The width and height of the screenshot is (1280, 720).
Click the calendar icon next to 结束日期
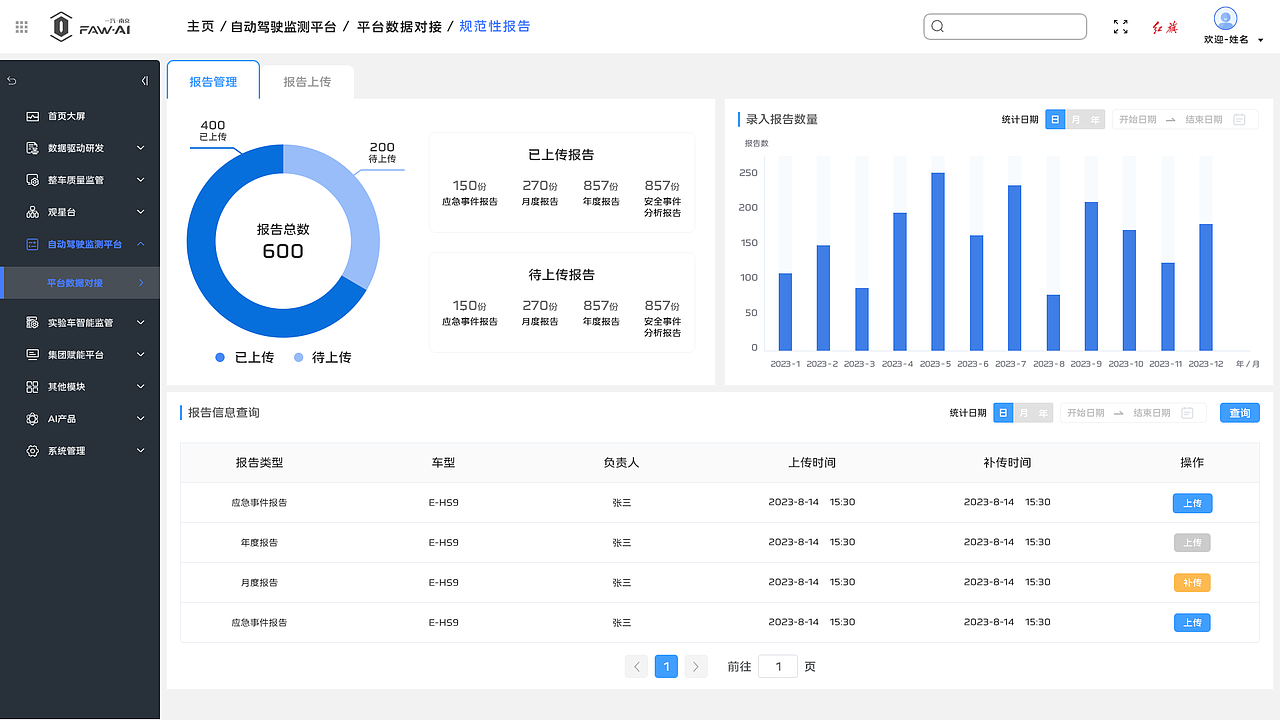coord(1240,118)
